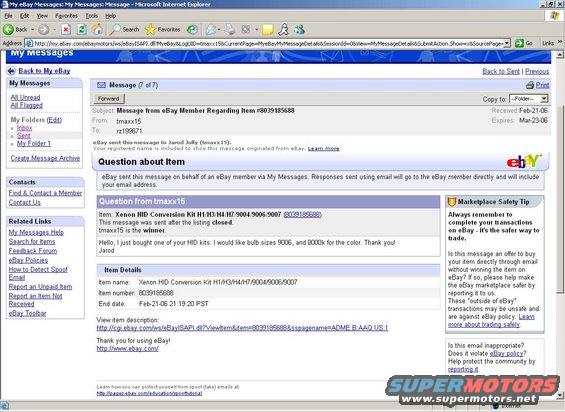Viewport: 565px width, 412px height.
Task: Open the Help menu
Action: pyautogui.click(x=111, y=16)
